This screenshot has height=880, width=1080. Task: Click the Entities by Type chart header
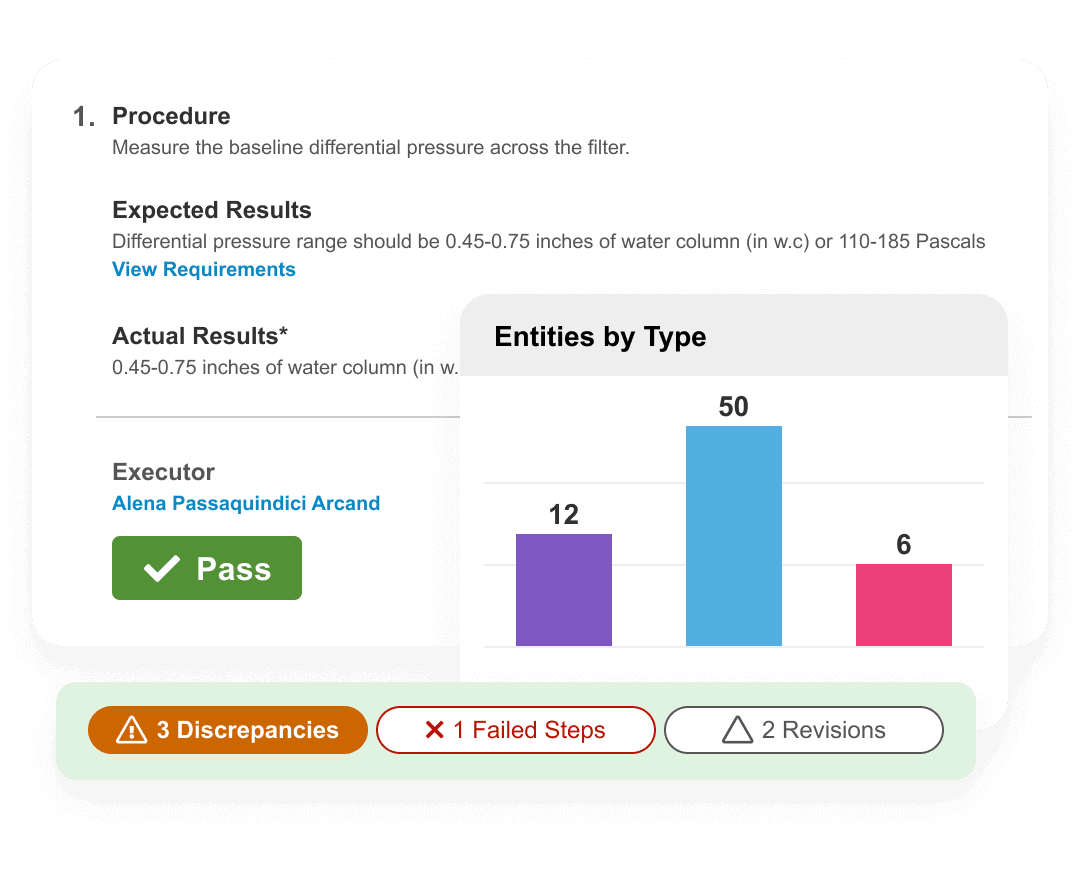click(601, 337)
